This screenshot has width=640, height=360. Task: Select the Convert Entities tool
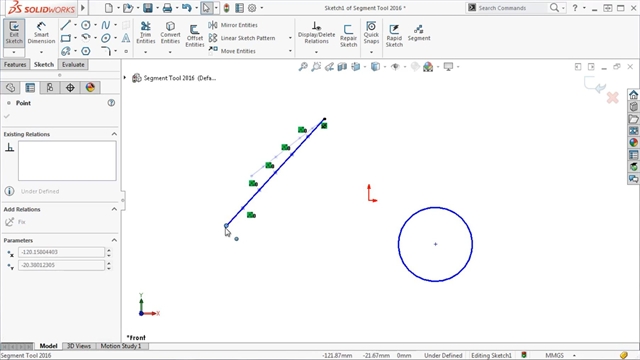tap(170, 33)
